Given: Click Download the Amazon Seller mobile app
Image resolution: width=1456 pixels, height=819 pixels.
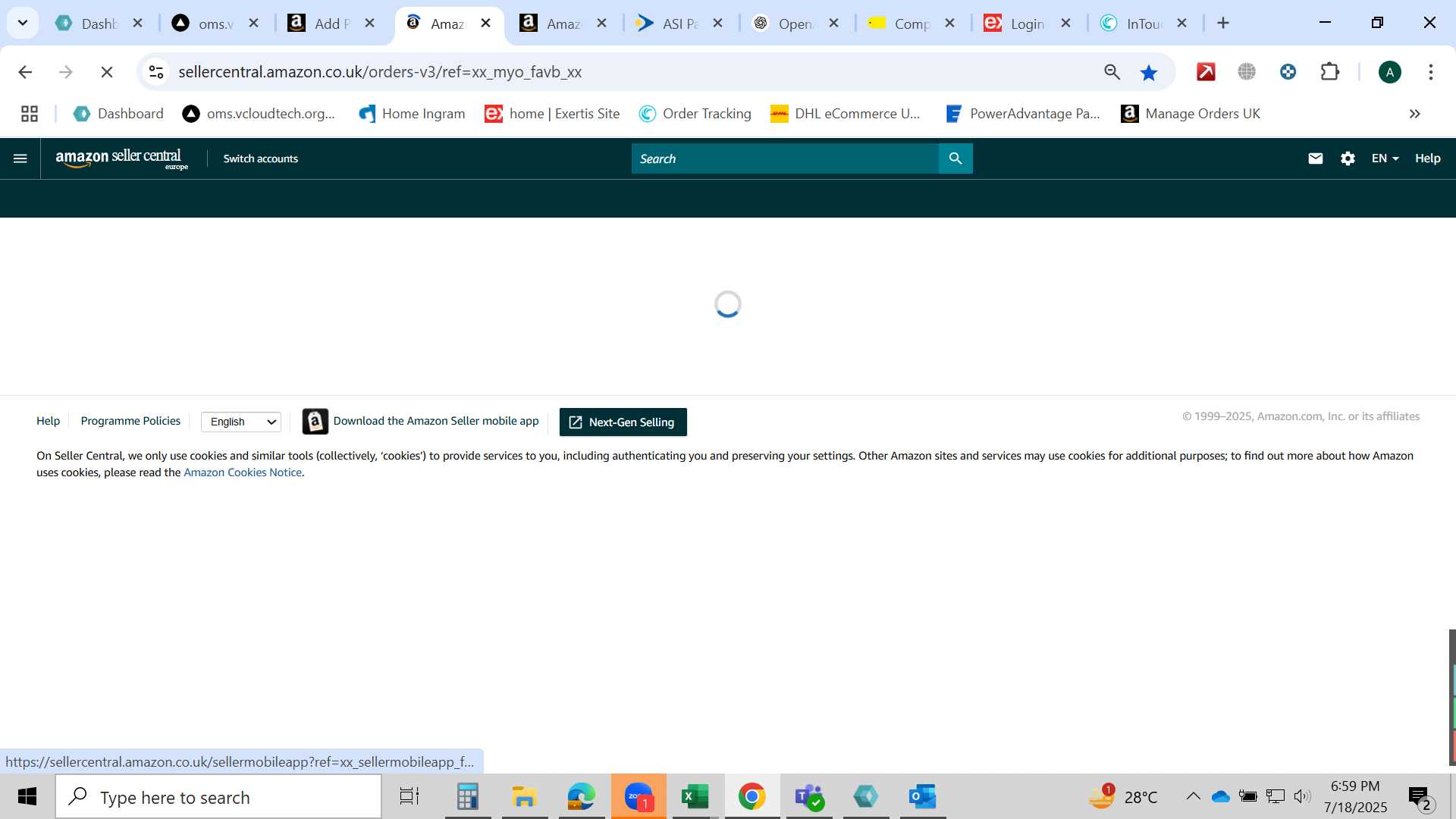Looking at the screenshot, I should pyautogui.click(x=421, y=421).
